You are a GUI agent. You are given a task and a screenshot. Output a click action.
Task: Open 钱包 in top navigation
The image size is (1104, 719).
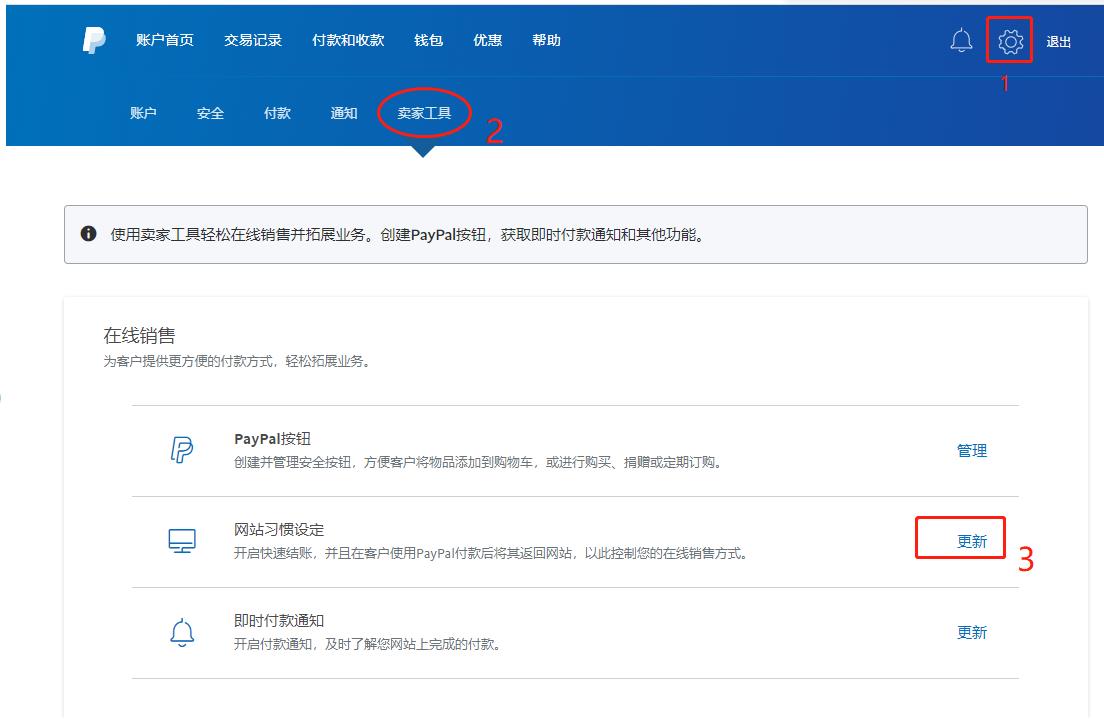(428, 41)
